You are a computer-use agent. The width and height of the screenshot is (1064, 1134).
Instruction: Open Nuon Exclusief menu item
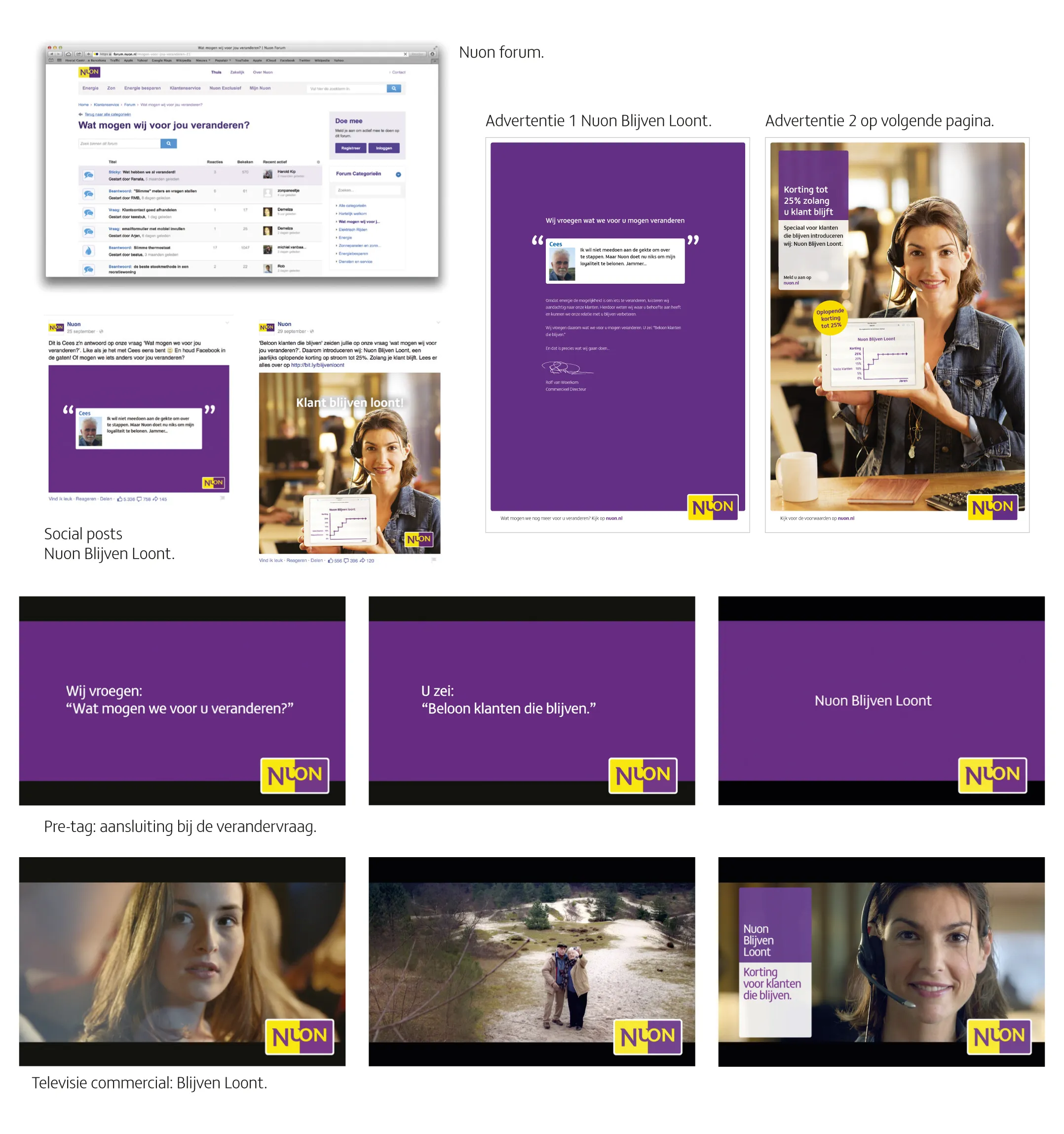point(226,88)
